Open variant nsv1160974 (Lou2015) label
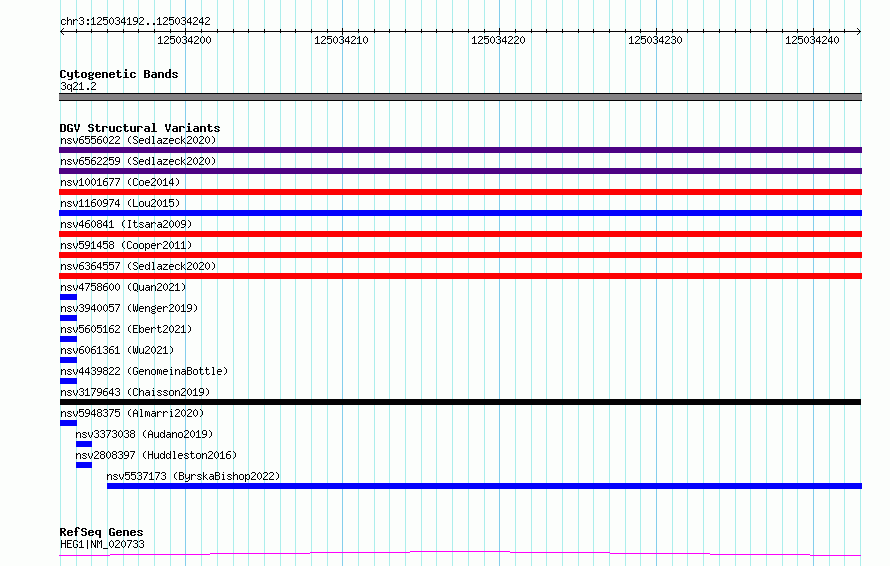The width and height of the screenshot is (890, 566). (120, 203)
